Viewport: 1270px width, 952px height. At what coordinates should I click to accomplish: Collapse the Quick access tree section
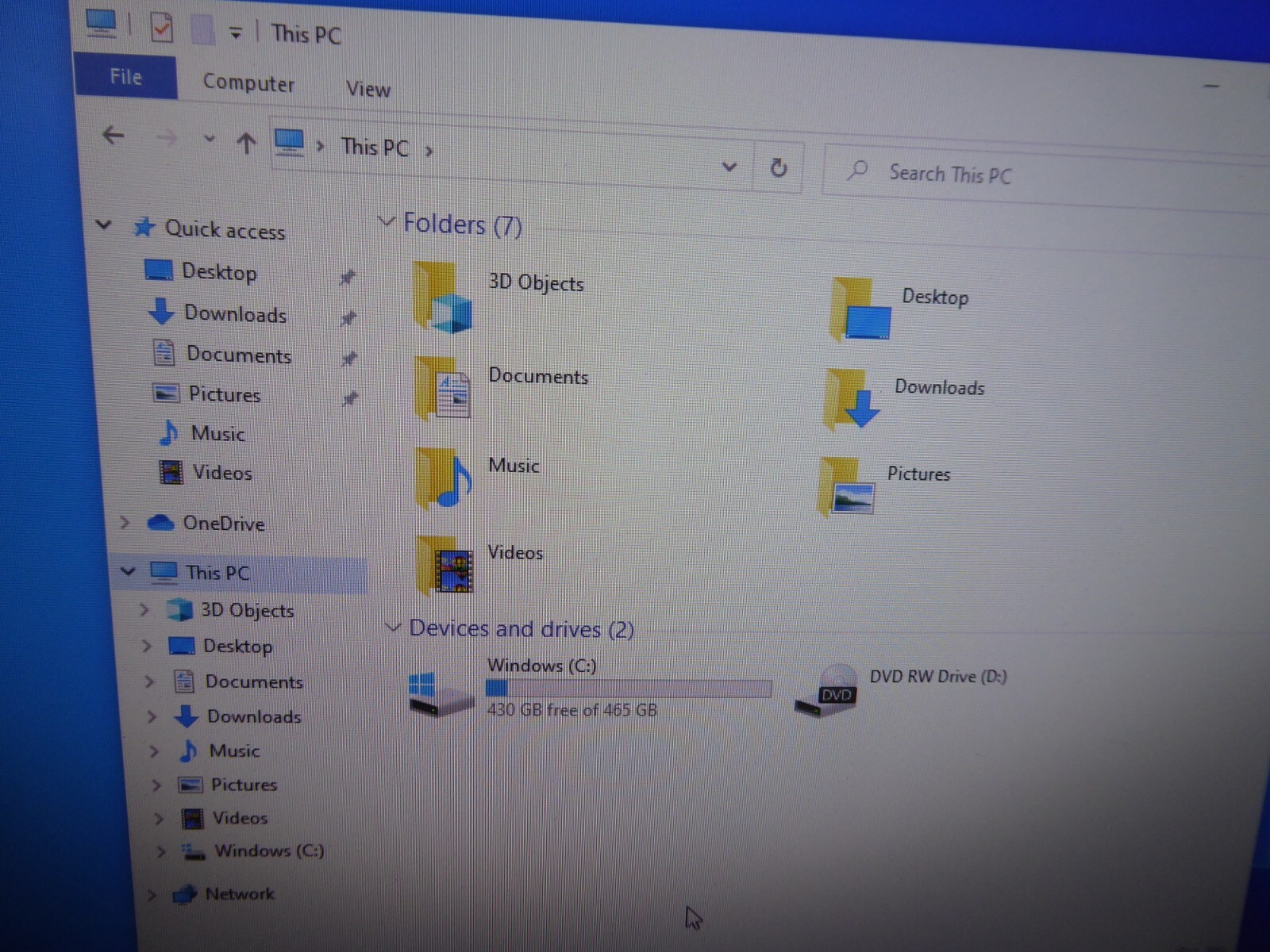pos(103,225)
